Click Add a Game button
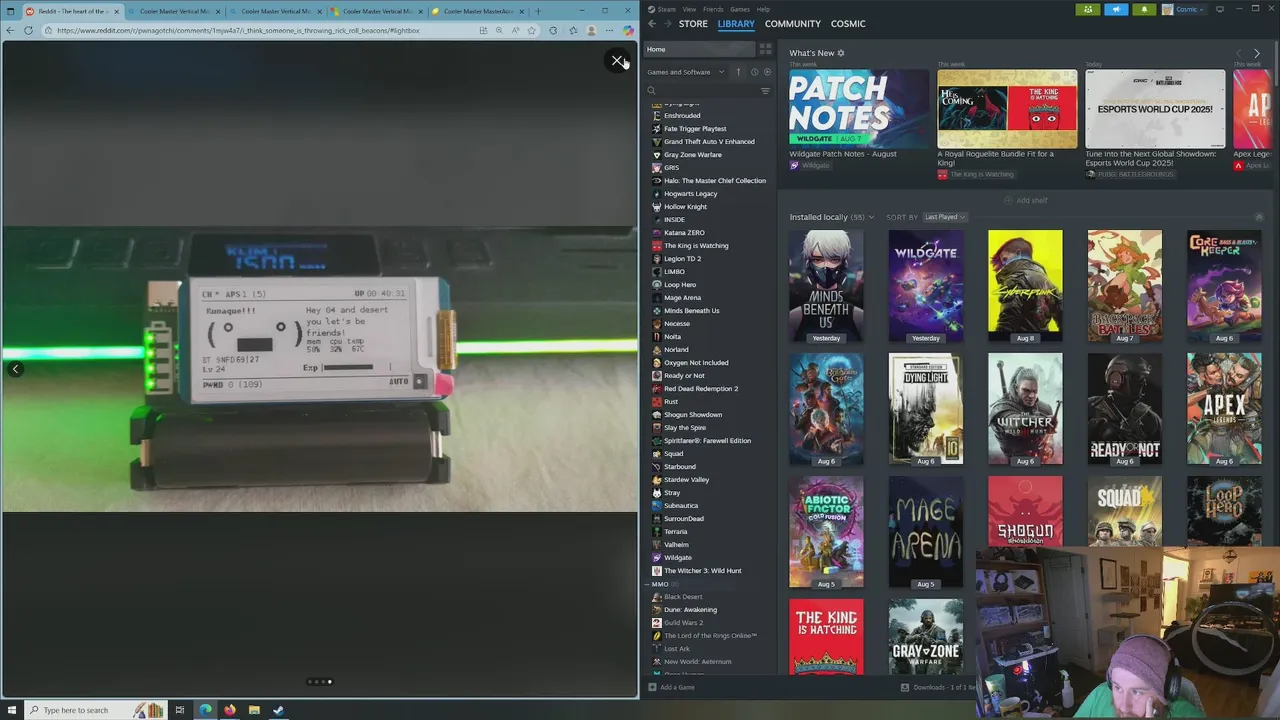The height and width of the screenshot is (720, 1280). coord(671,687)
